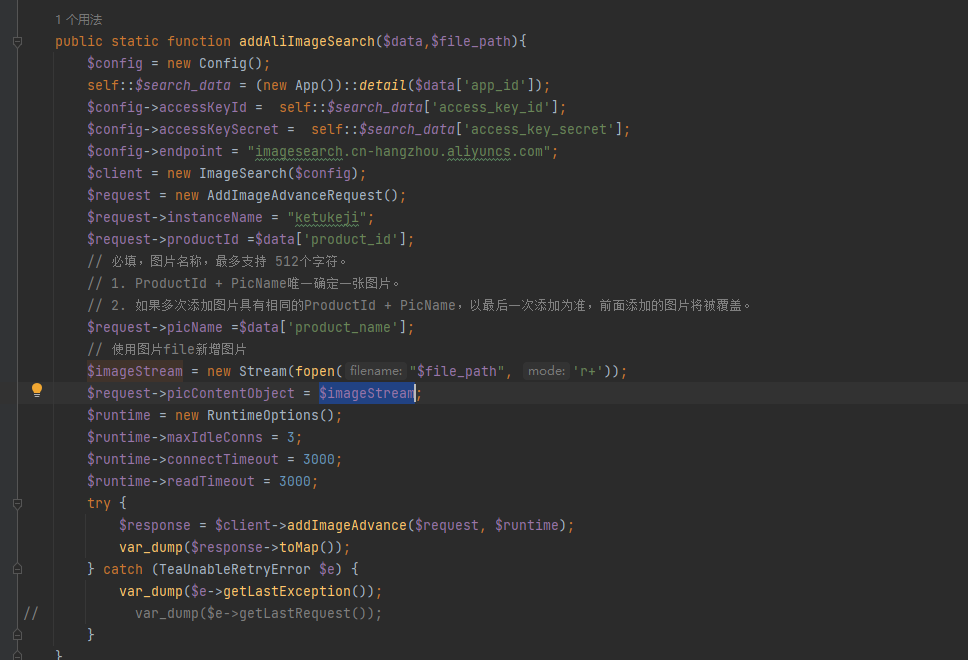The height and width of the screenshot is (660, 968).
Task: Click the picName property
Action: (194, 327)
